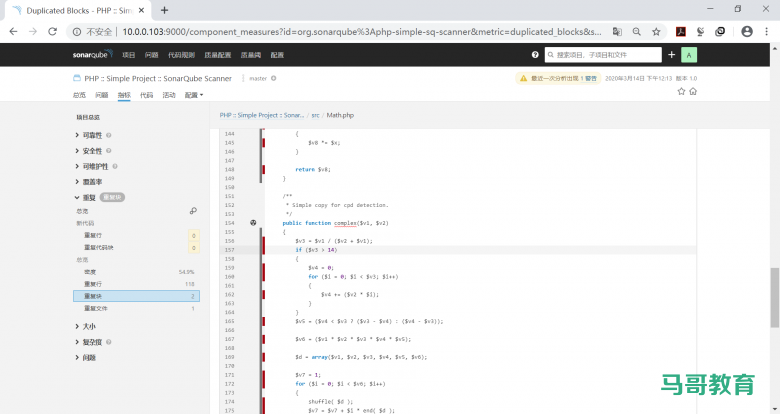The width and height of the screenshot is (780, 414).
Task: Switch to the 活动 project tab
Action: [169, 95]
